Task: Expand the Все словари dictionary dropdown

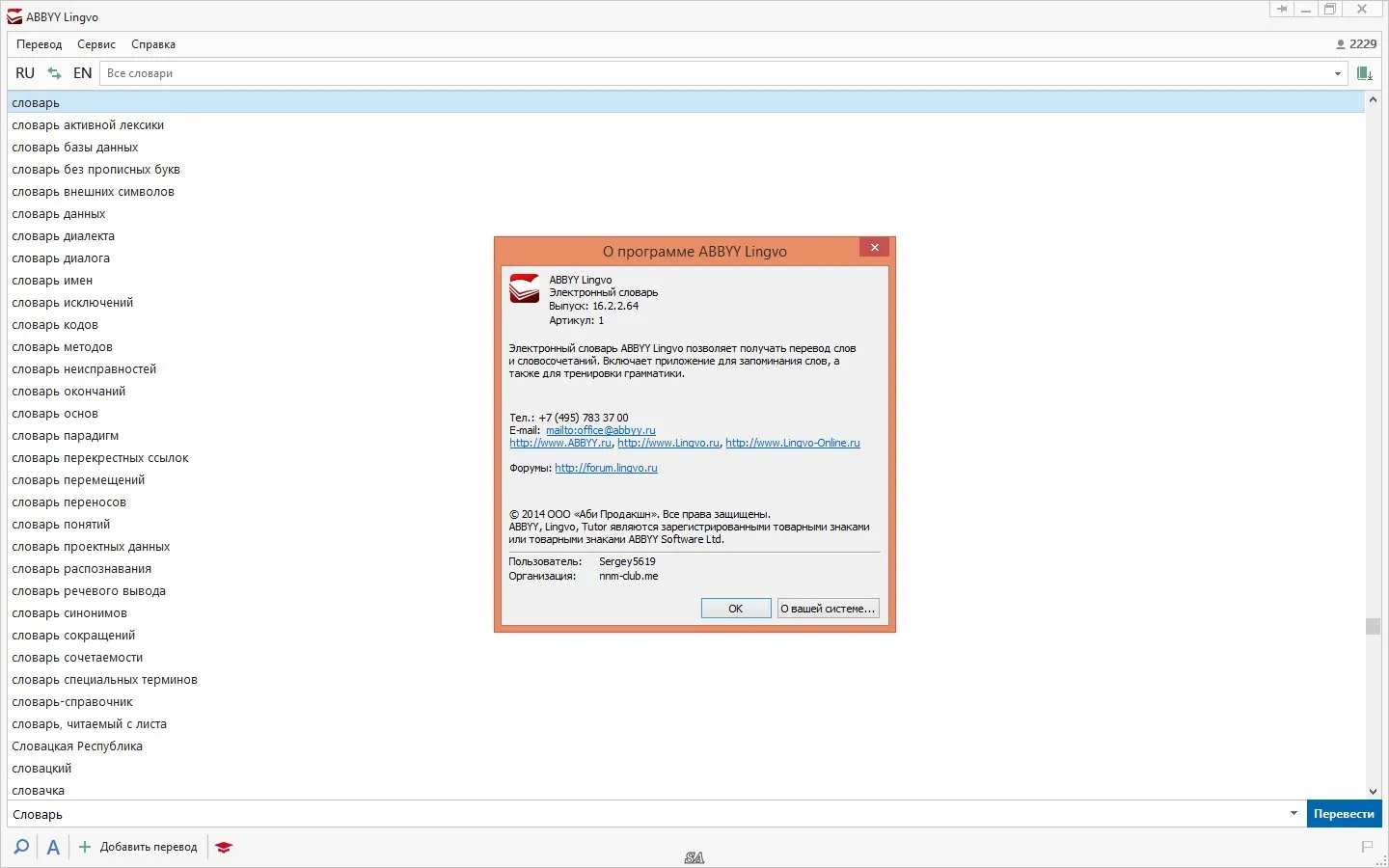Action: point(1338,73)
